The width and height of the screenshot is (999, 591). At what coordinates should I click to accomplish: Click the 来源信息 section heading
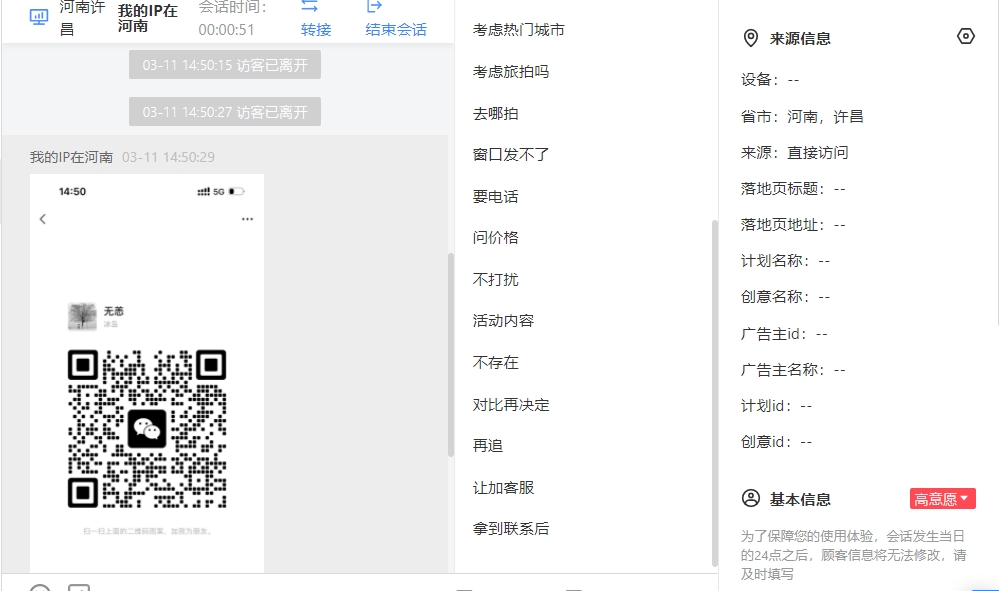pyautogui.click(x=800, y=39)
